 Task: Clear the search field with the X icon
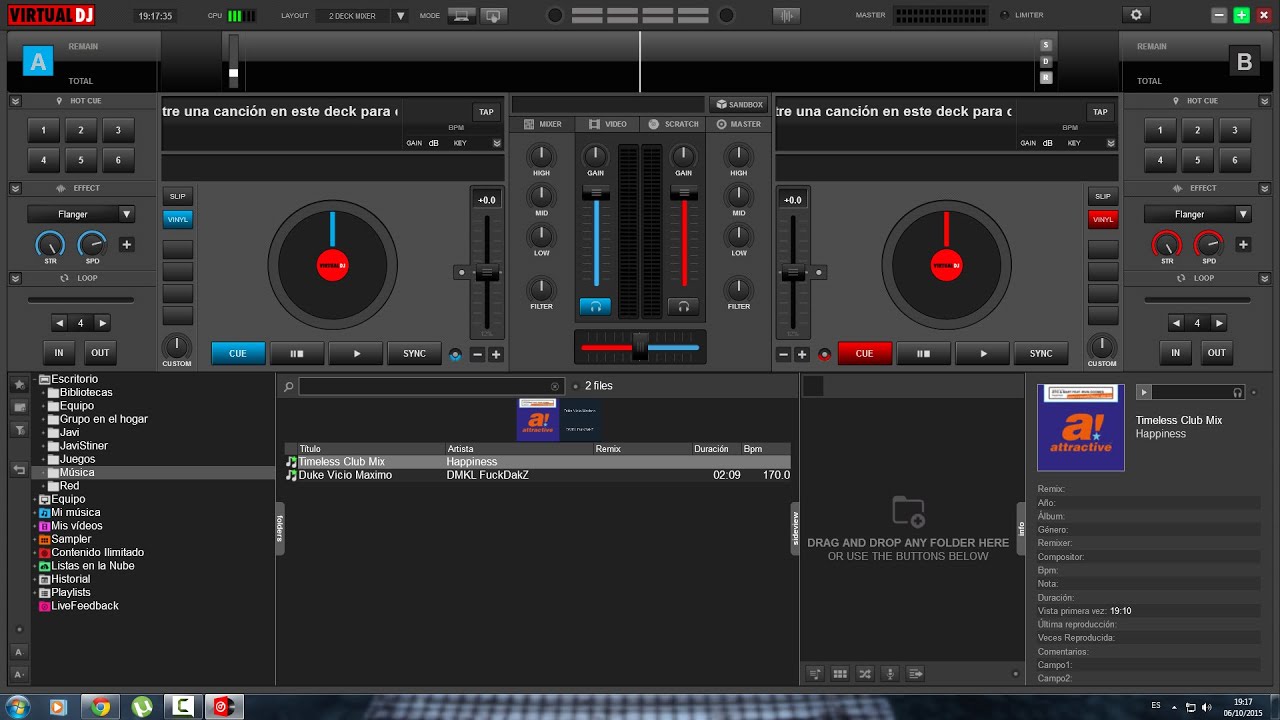[x=555, y=386]
